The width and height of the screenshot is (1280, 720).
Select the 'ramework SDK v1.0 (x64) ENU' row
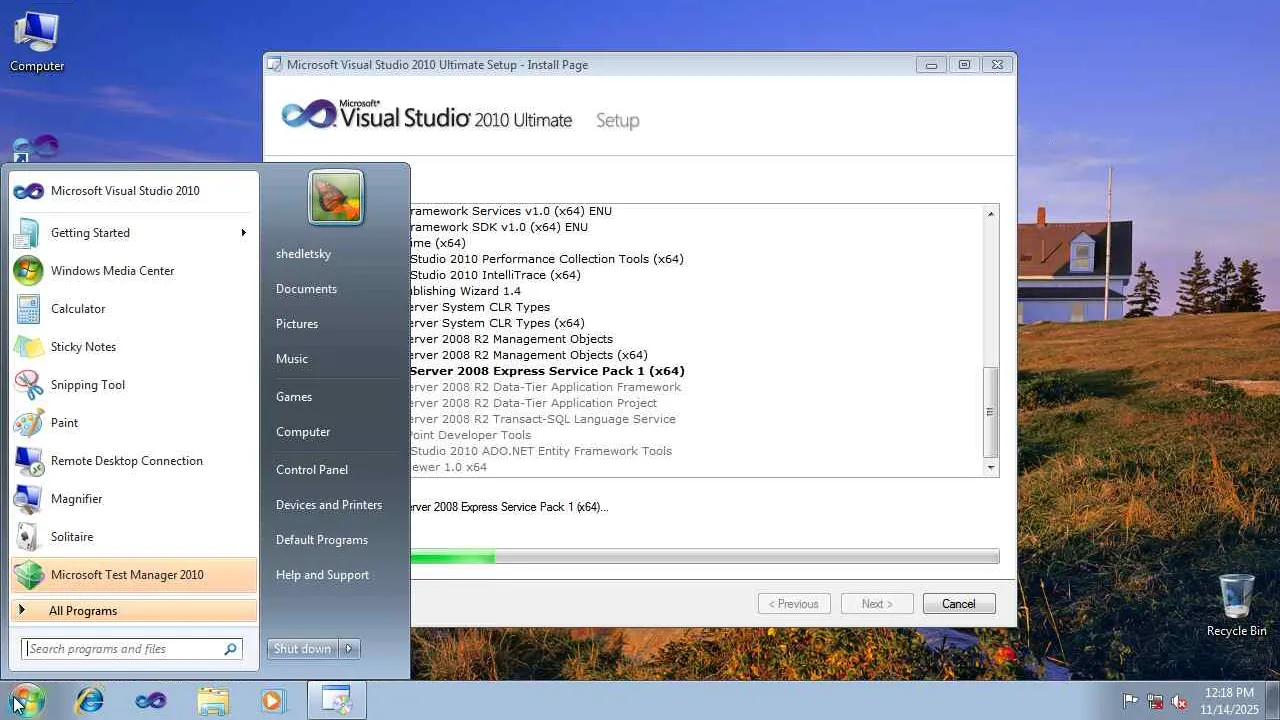coord(499,227)
